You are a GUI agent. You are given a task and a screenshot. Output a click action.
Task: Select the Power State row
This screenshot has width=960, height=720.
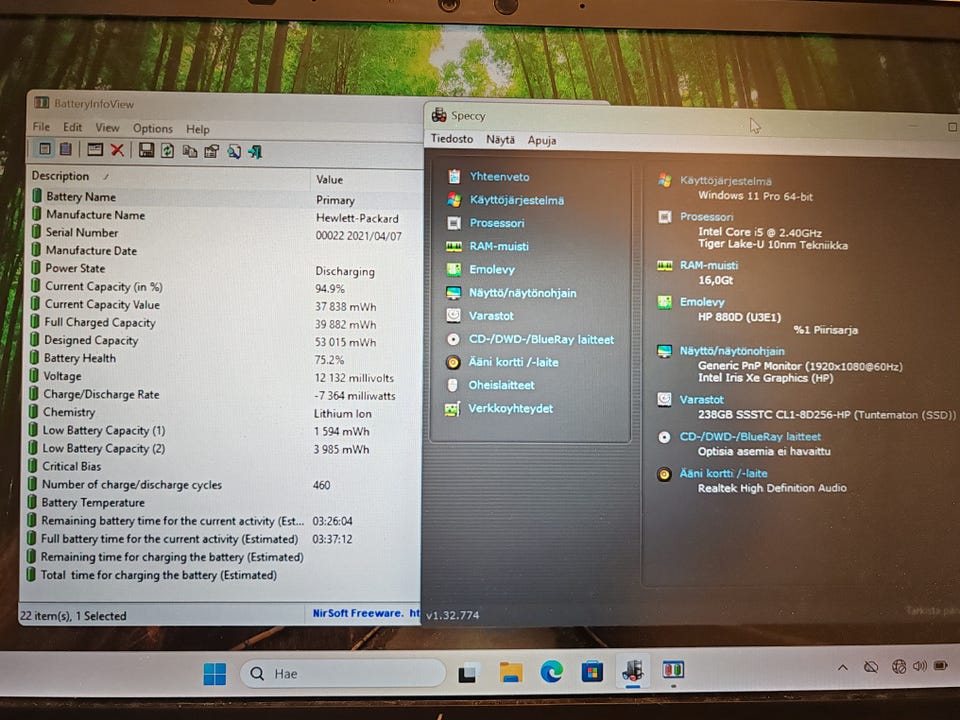[x=223, y=269]
